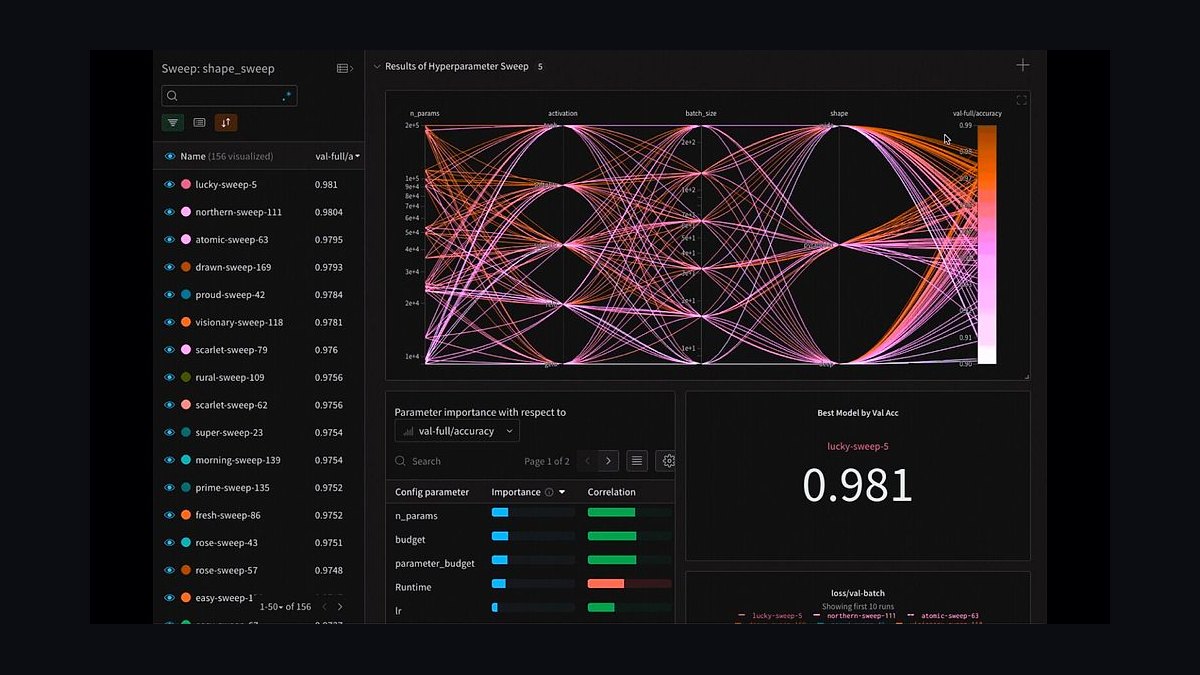The height and width of the screenshot is (675, 1200).
Task: Click the large 0.981 best model value
Action: pos(858,485)
